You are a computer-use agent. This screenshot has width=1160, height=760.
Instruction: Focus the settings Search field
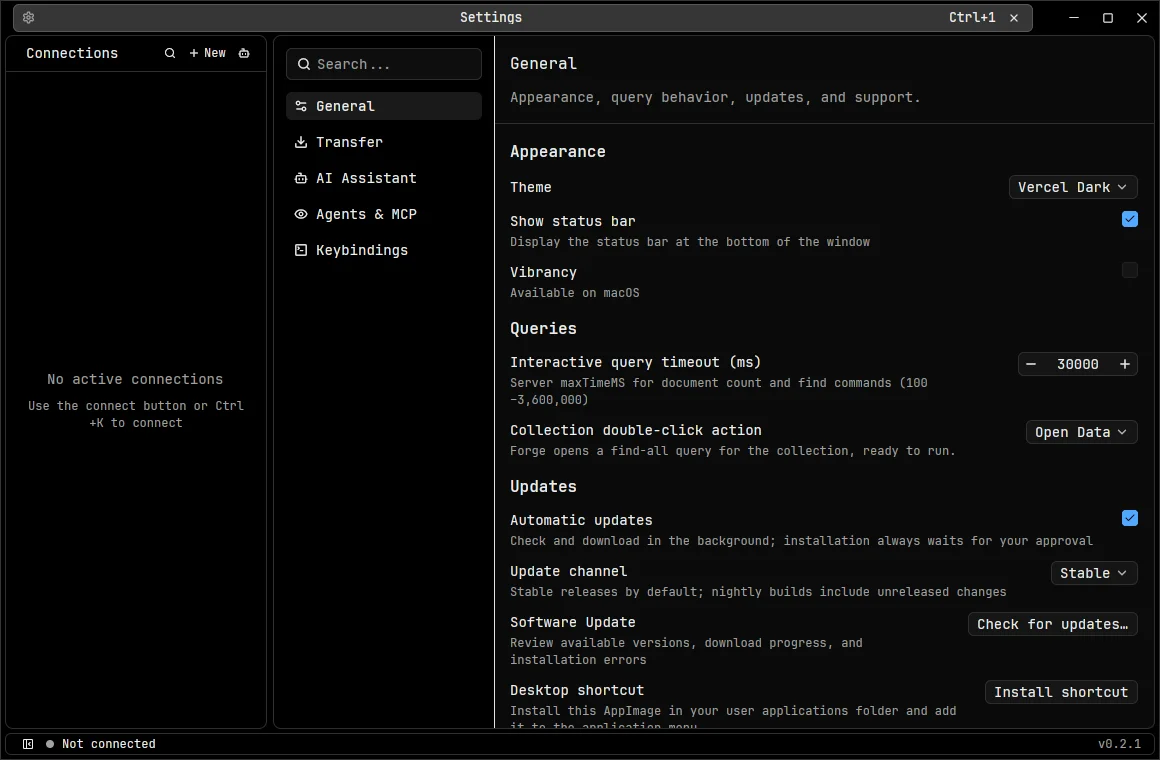coord(384,64)
